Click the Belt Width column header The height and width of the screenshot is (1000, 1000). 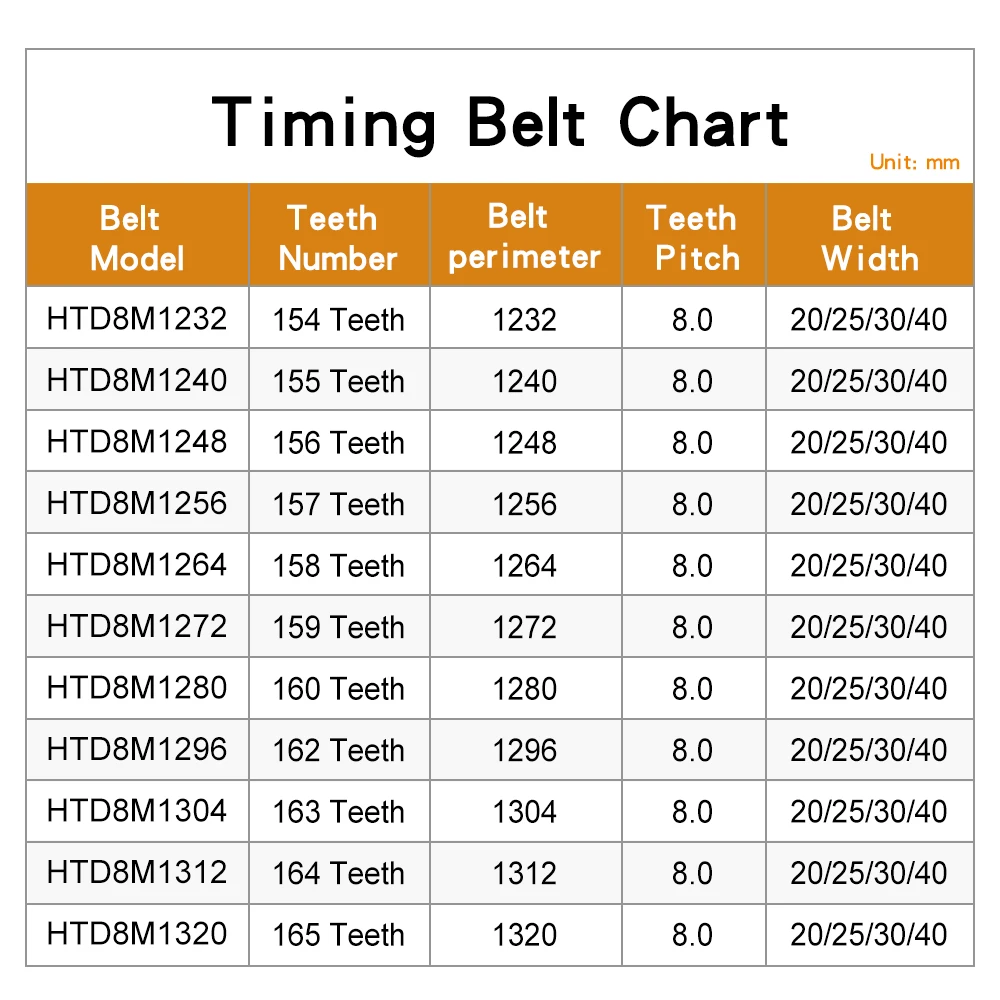click(870, 235)
